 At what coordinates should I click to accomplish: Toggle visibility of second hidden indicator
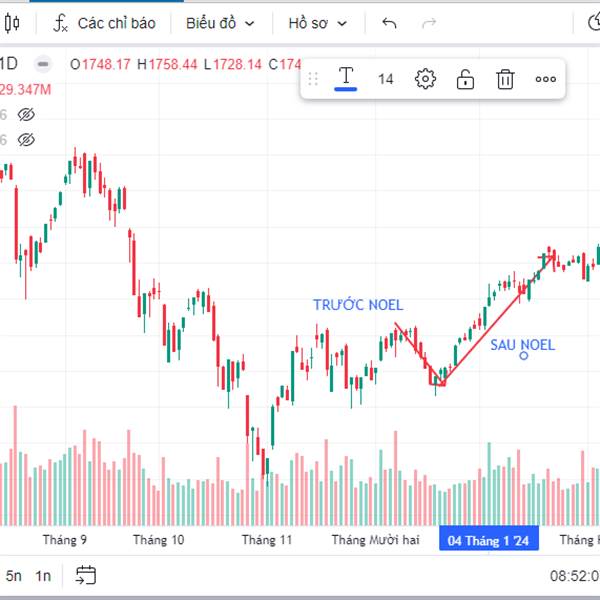26,140
